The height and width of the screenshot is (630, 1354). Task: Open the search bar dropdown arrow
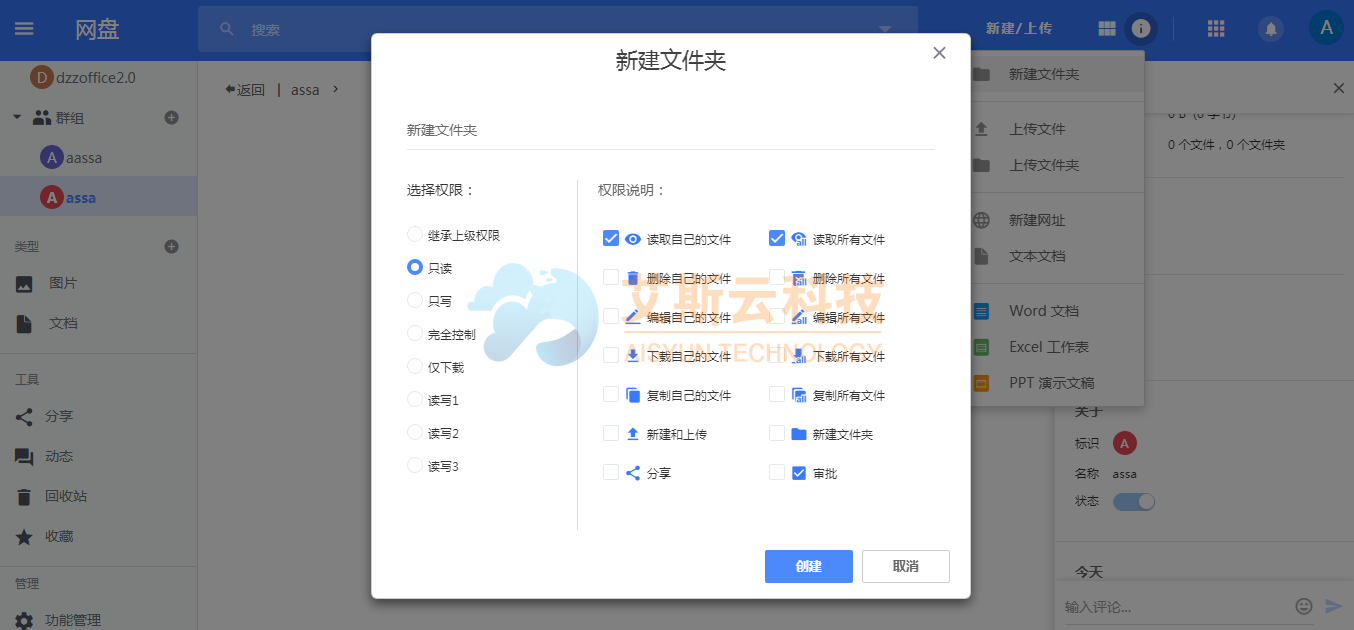[883, 28]
